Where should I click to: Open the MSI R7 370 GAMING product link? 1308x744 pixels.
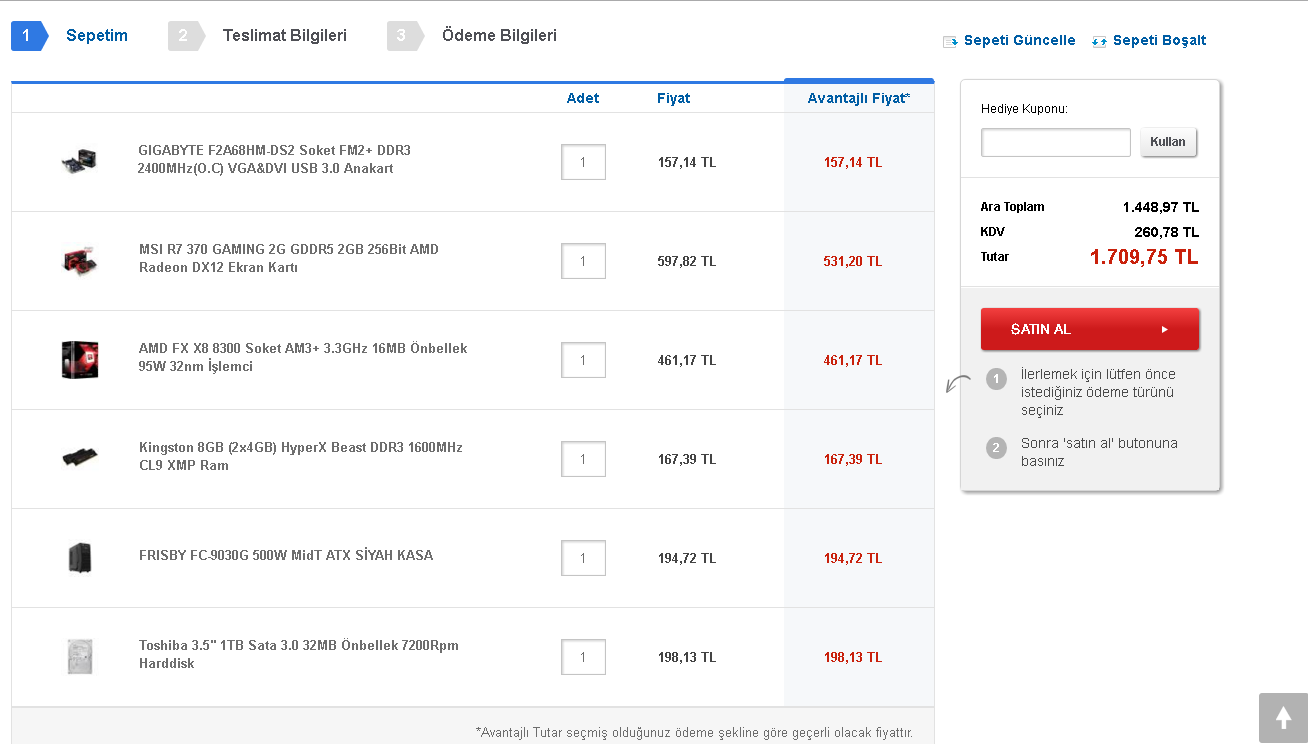(x=288, y=258)
